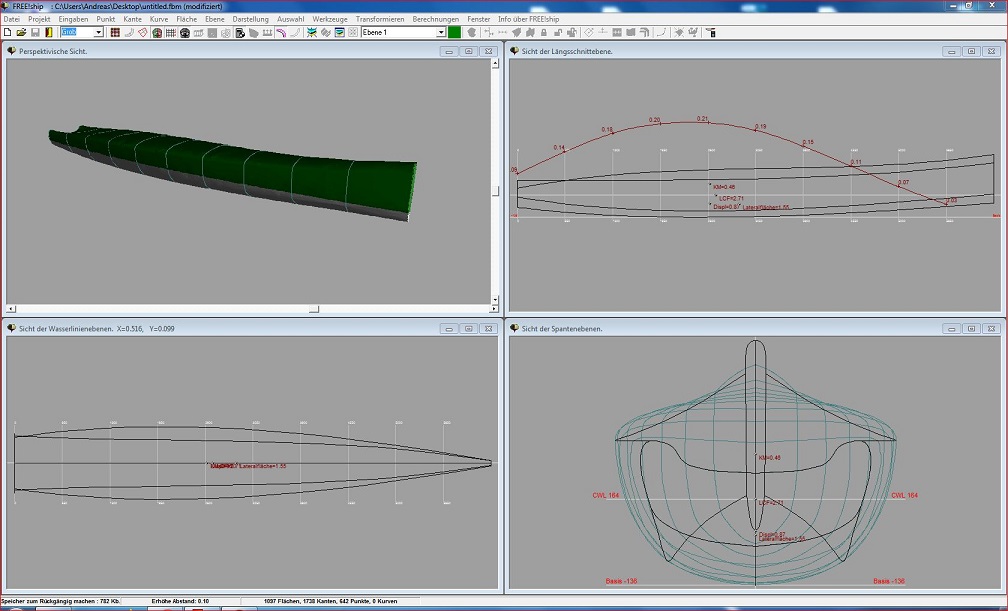1008x611 pixels.
Task: Create a new file from toolbar
Action: 7,32
